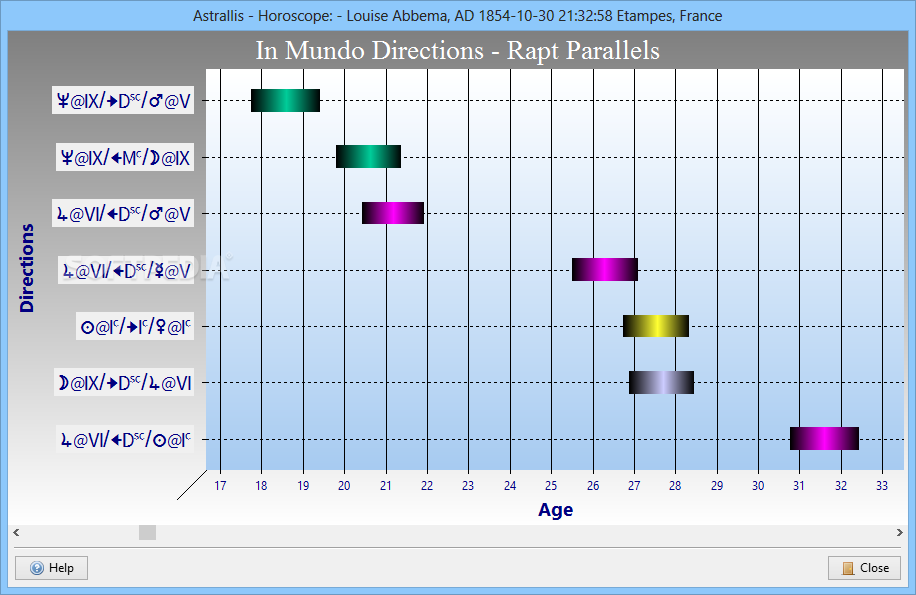The width and height of the screenshot is (916, 595).
Task: Select the lavender-gray bar near age 27-28
Action: (661, 382)
